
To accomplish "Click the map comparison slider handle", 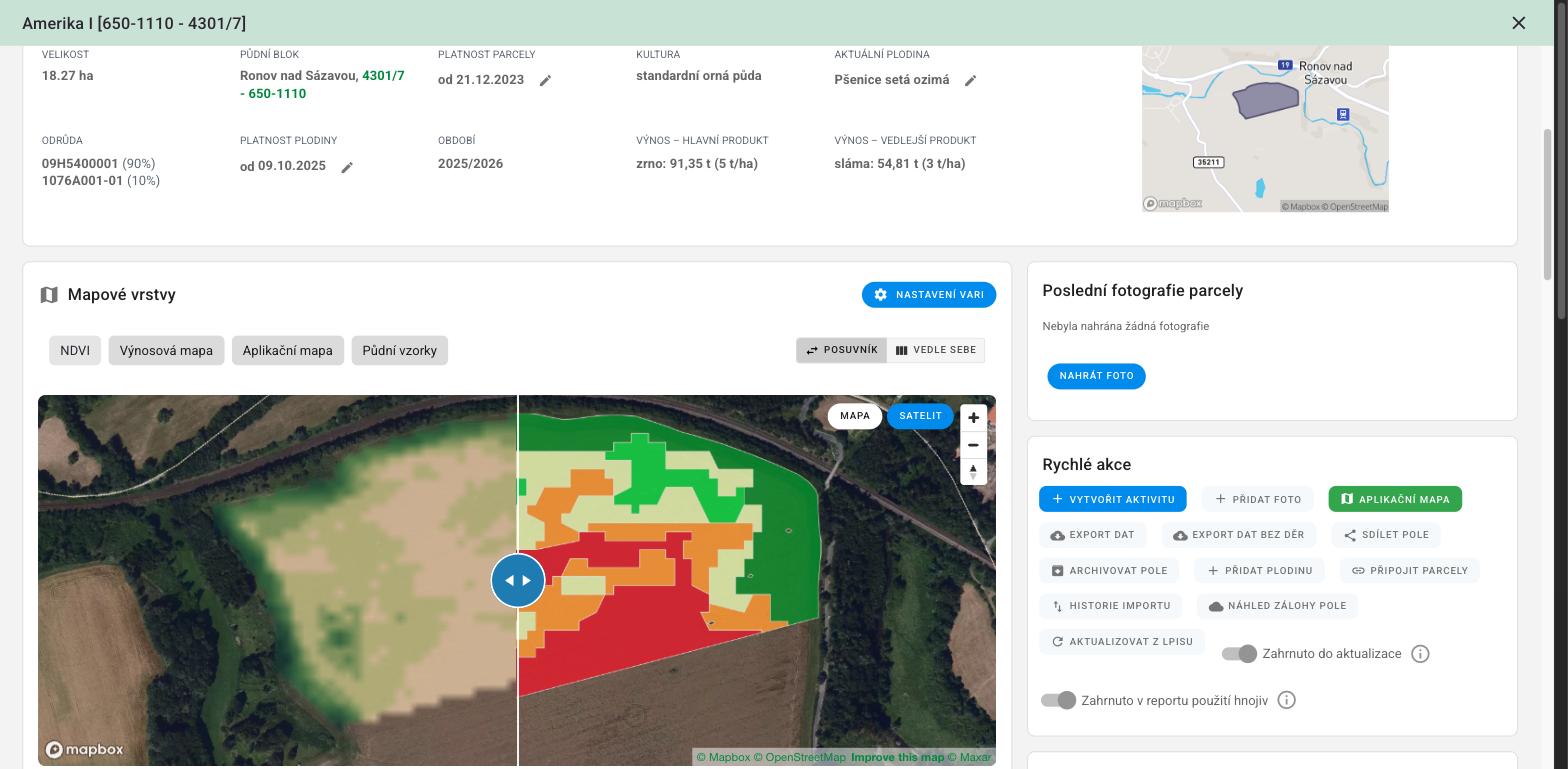I will click(x=518, y=580).
